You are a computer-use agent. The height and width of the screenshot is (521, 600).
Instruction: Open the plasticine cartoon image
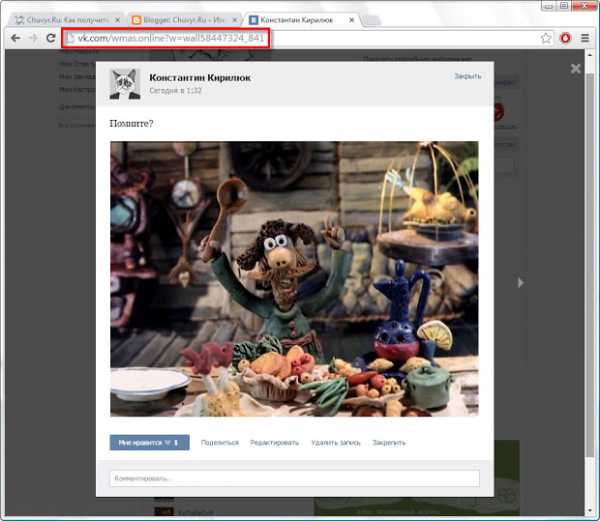(x=294, y=279)
